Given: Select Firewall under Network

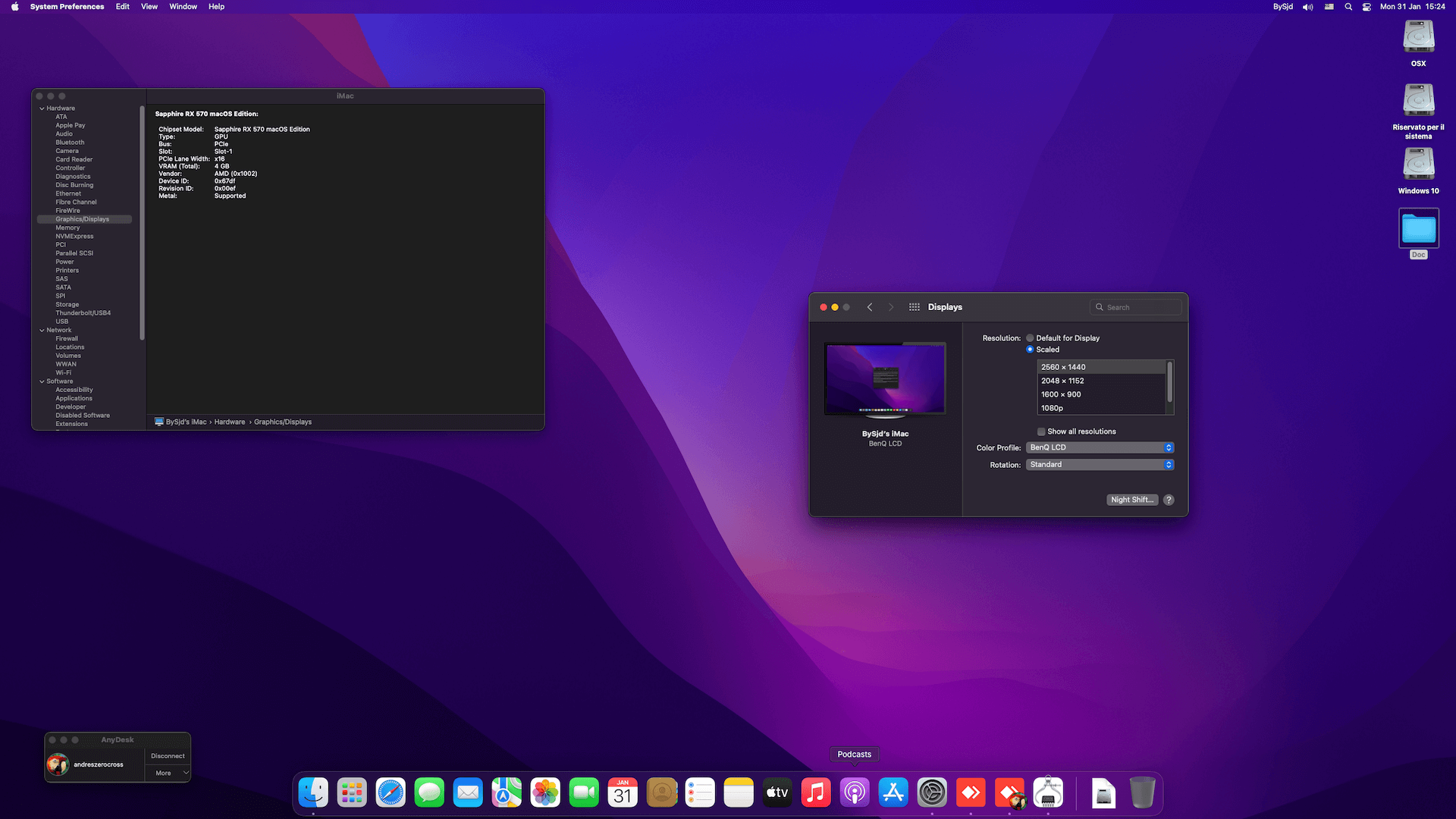Looking at the screenshot, I should coord(67,339).
